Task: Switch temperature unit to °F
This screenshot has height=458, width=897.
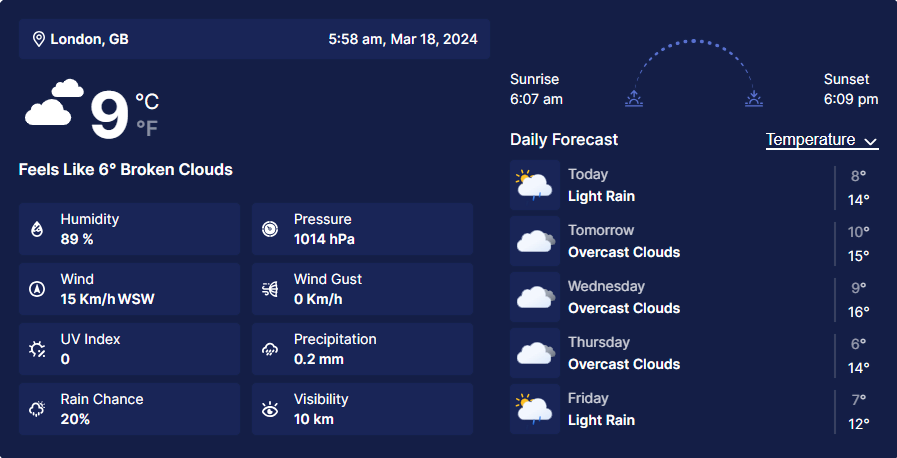Action: tap(147, 129)
